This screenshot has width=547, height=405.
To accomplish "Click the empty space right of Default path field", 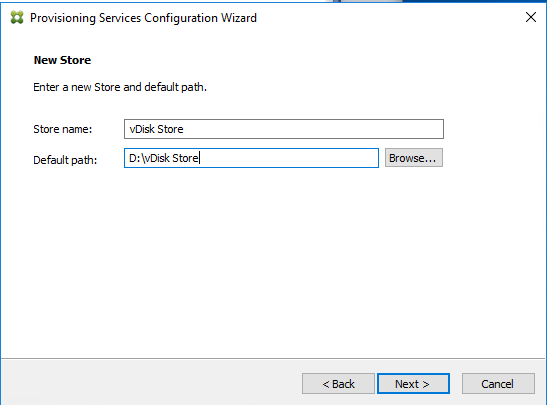I will 492,158.
